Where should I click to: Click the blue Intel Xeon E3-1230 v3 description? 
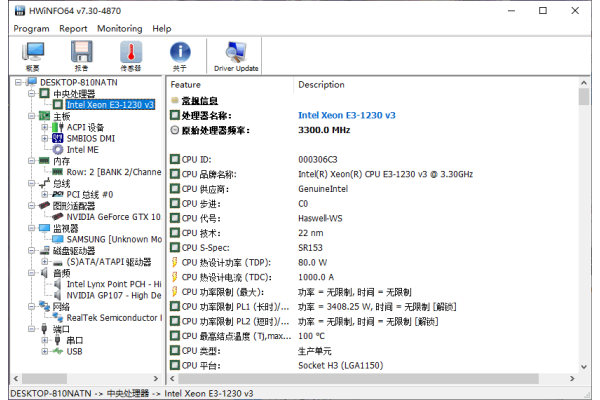[x=347, y=115]
